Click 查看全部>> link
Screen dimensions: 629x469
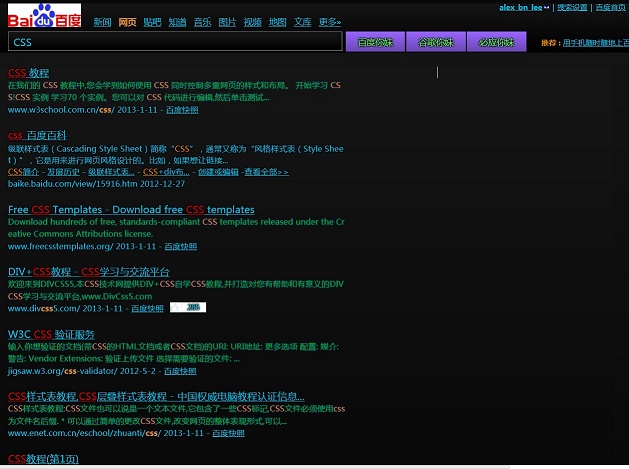(x=266, y=172)
